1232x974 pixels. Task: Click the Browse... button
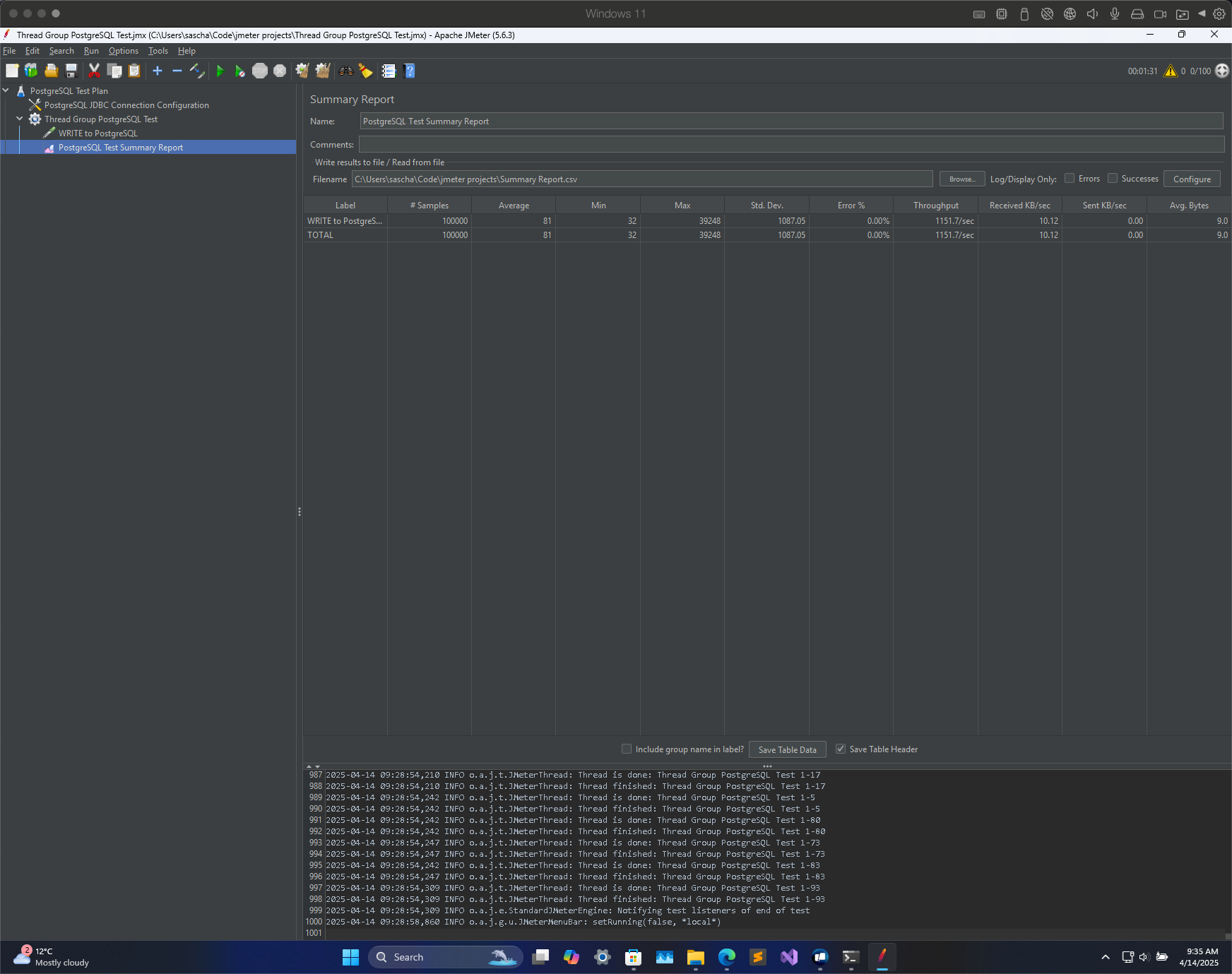962,179
